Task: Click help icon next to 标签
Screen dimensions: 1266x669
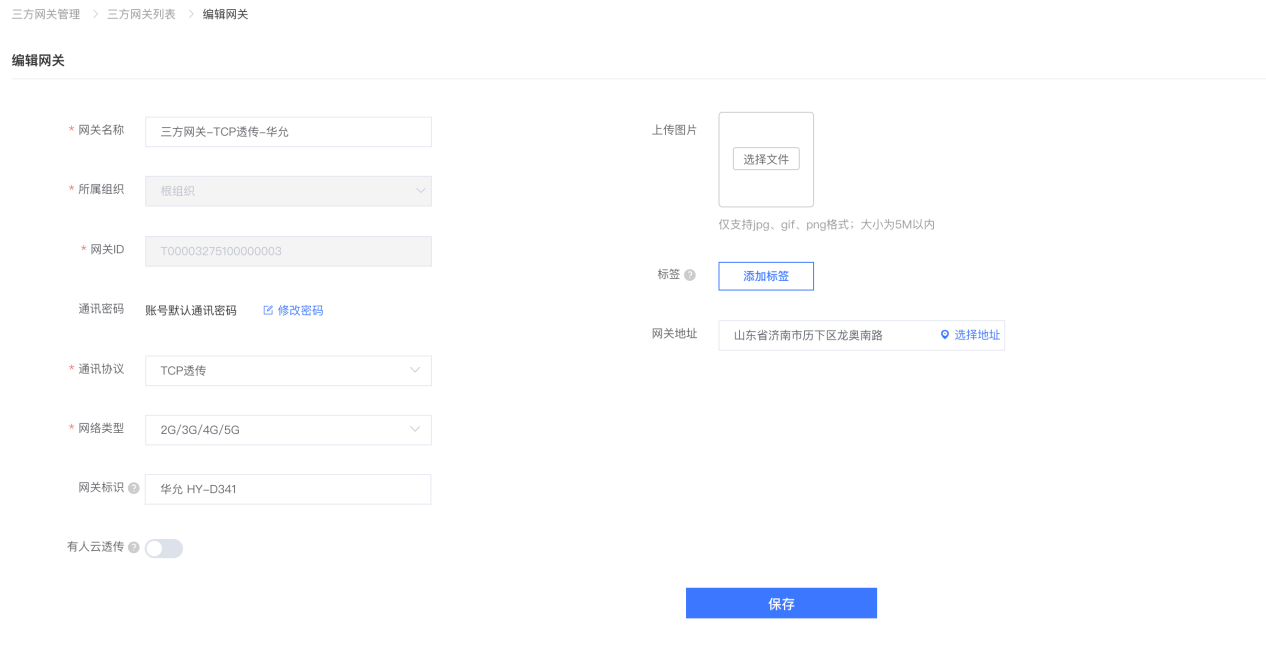Action: click(690, 275)
